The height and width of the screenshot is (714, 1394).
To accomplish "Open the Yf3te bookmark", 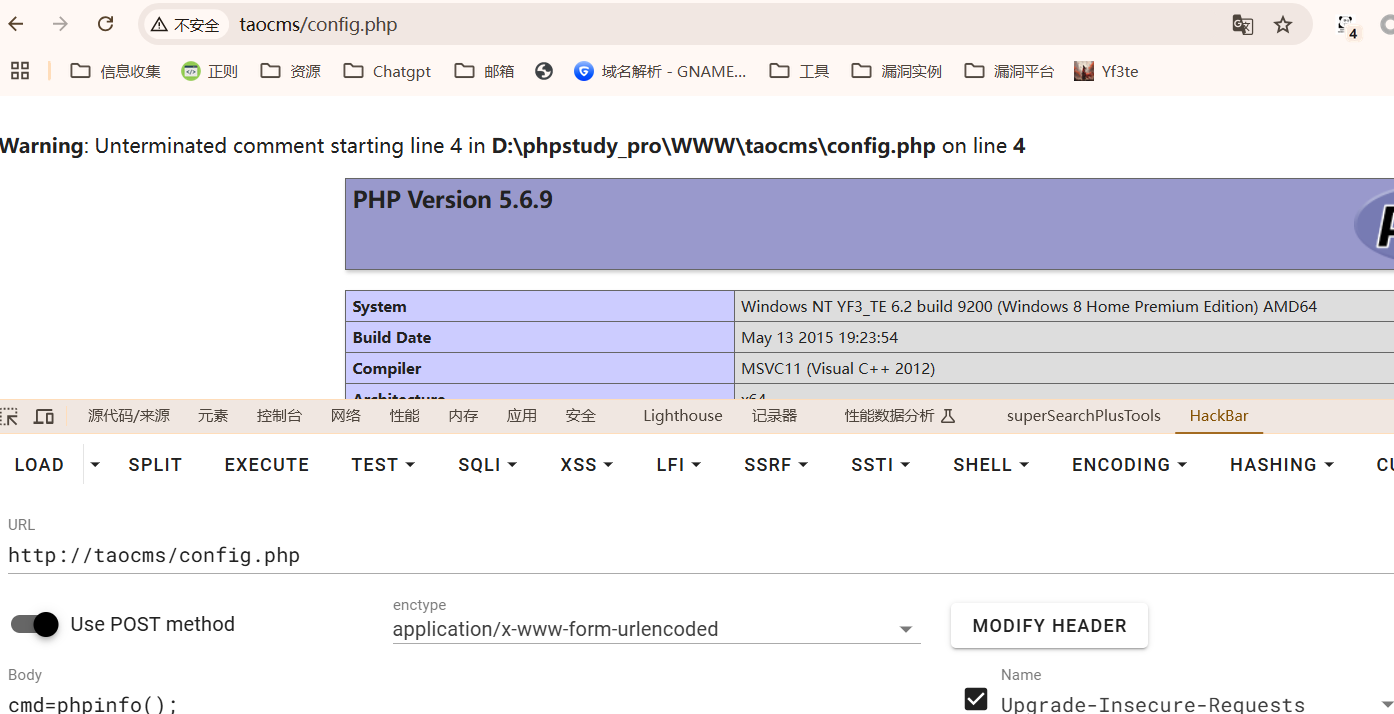I will (1106, 71).
